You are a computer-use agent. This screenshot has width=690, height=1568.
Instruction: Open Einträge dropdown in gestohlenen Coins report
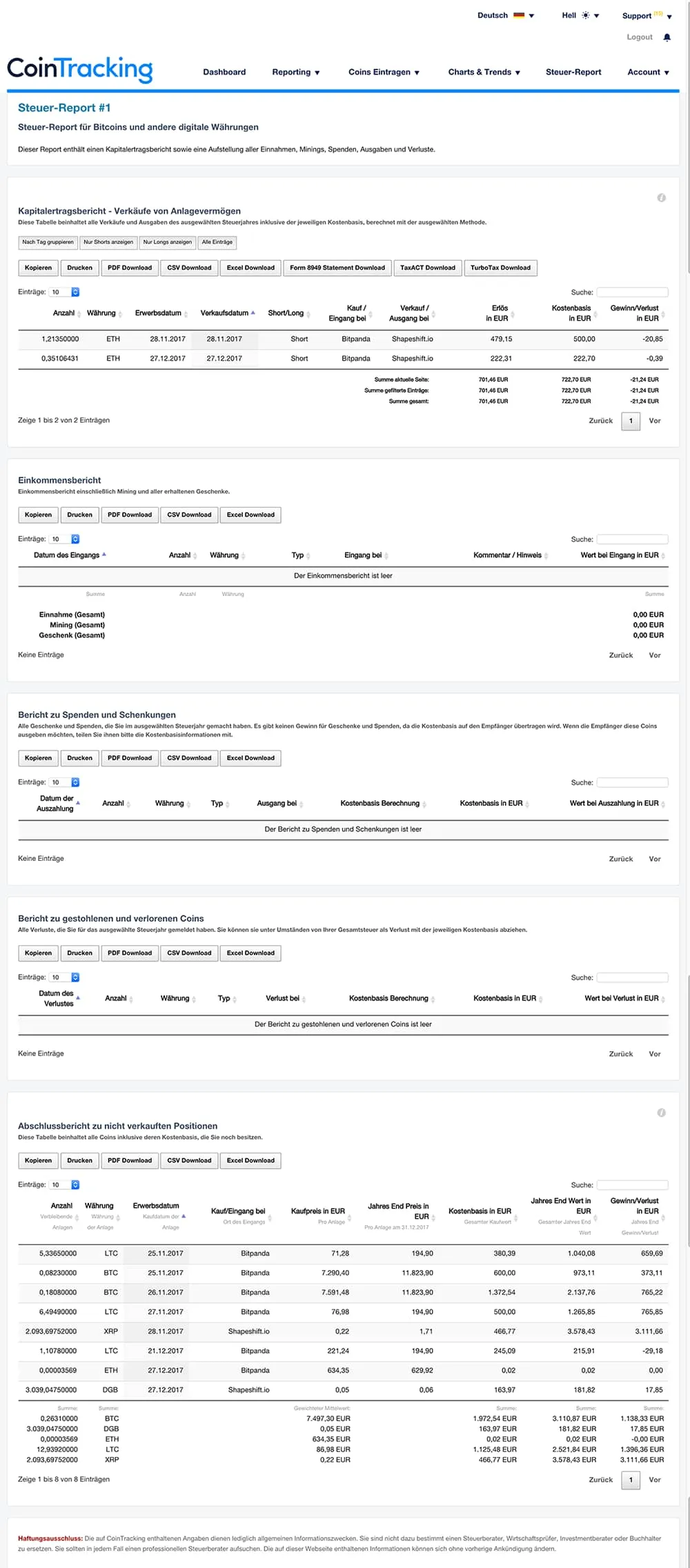(x=65, y=977)
